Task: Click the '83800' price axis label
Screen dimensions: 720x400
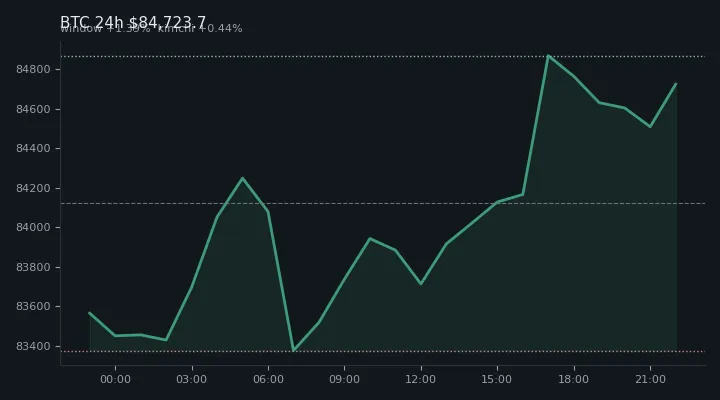Action: 33,267
